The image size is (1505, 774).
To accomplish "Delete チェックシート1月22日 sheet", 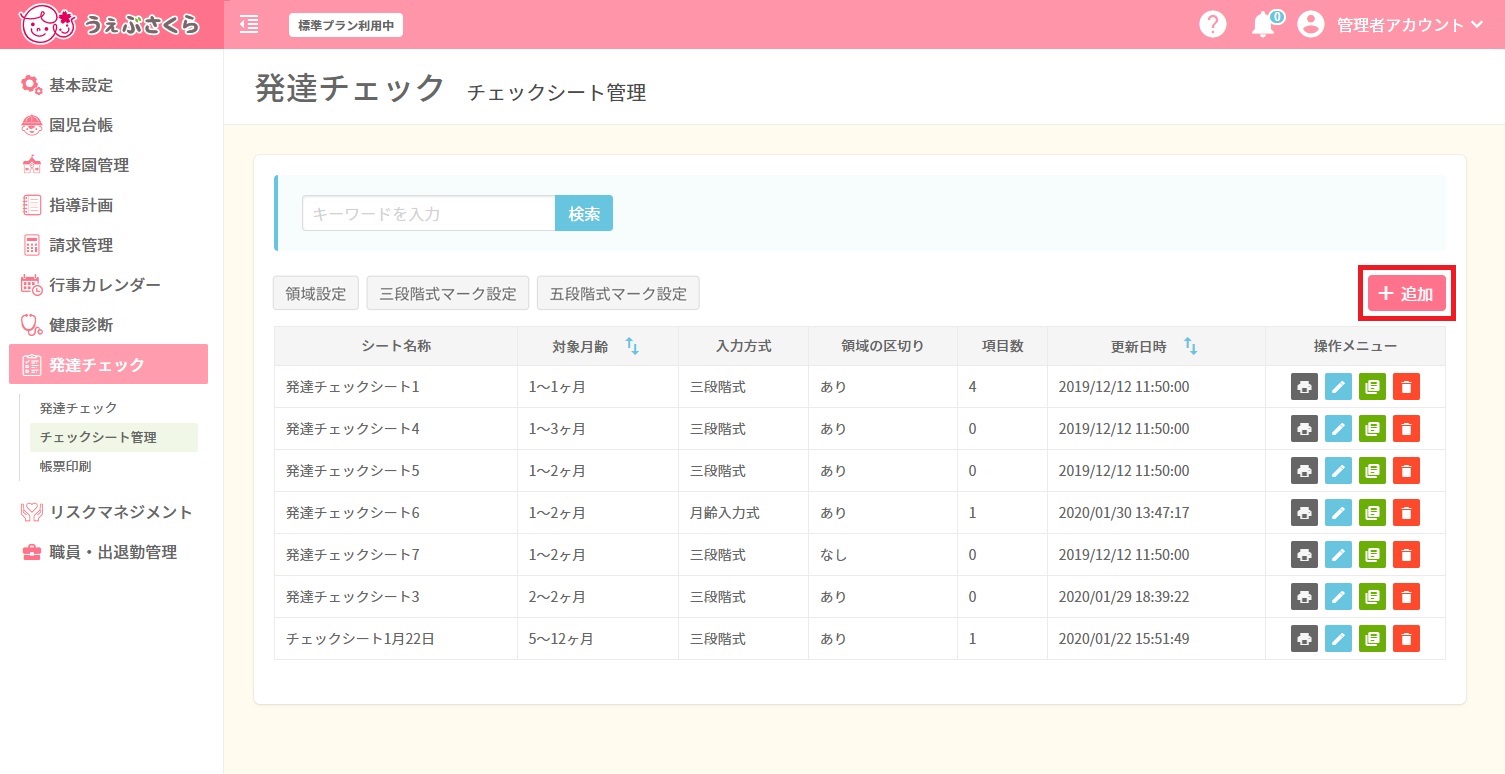I will (1406, 639).
